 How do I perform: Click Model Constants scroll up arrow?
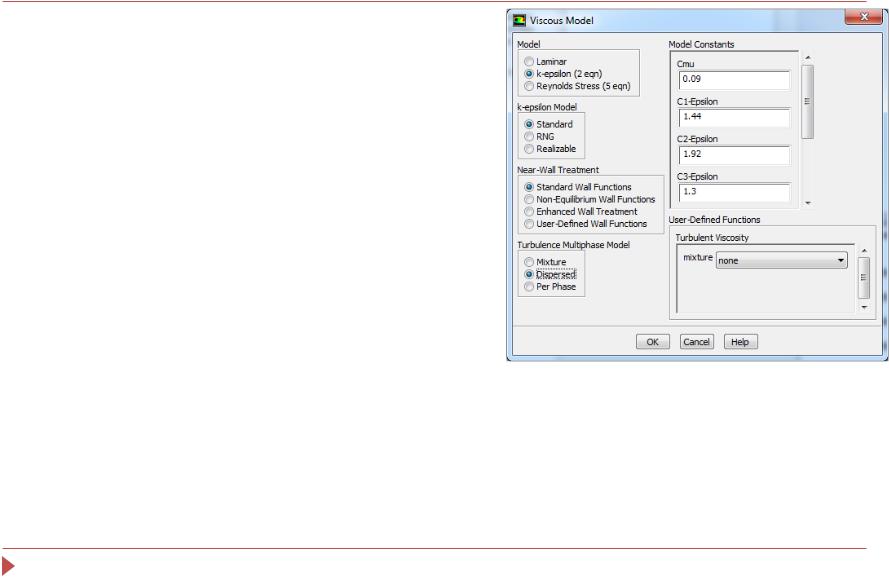pyautogui.click(x=808, y=57)
